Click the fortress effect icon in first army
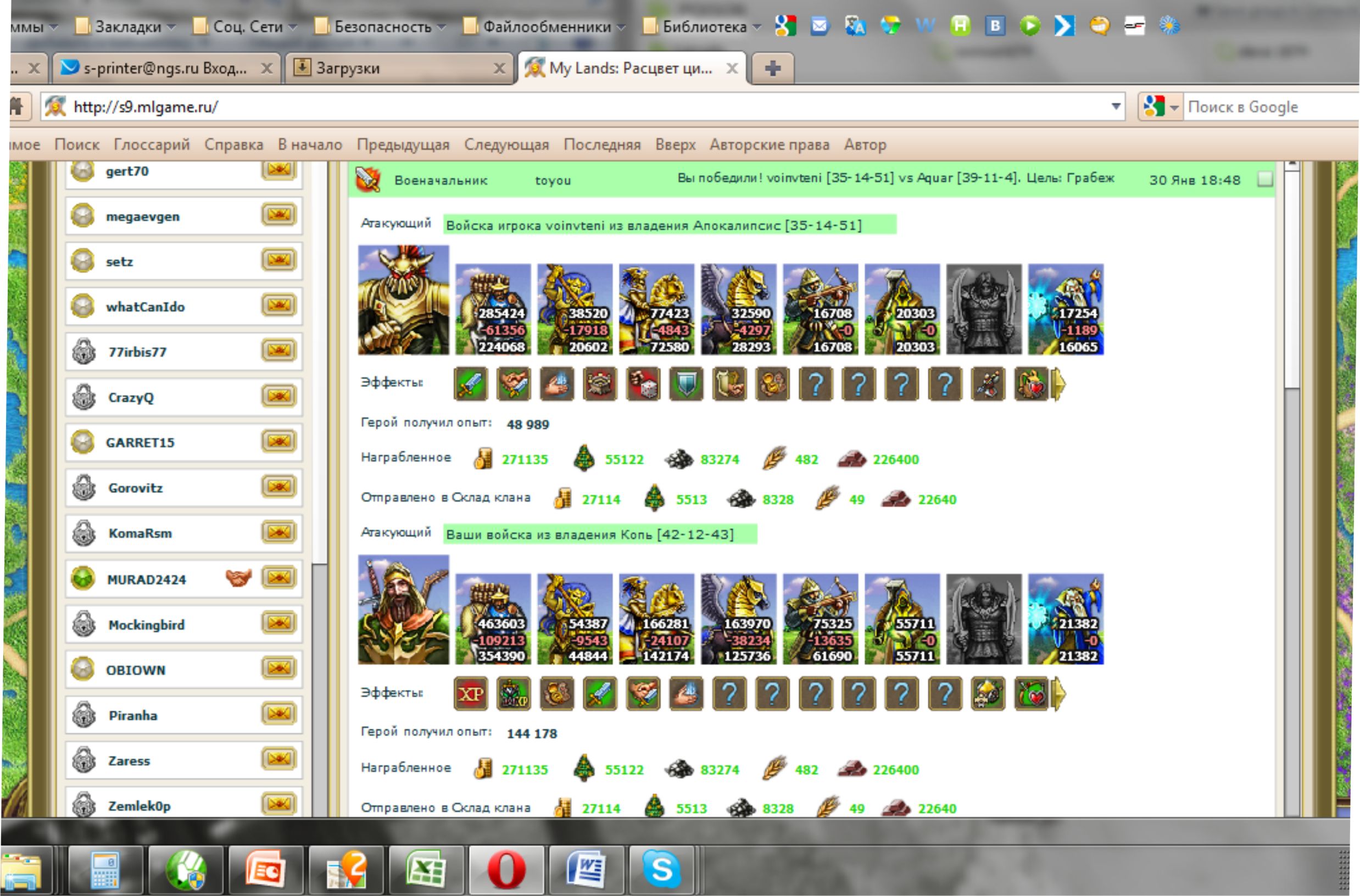1360x896 pixels. pos(600,383)
